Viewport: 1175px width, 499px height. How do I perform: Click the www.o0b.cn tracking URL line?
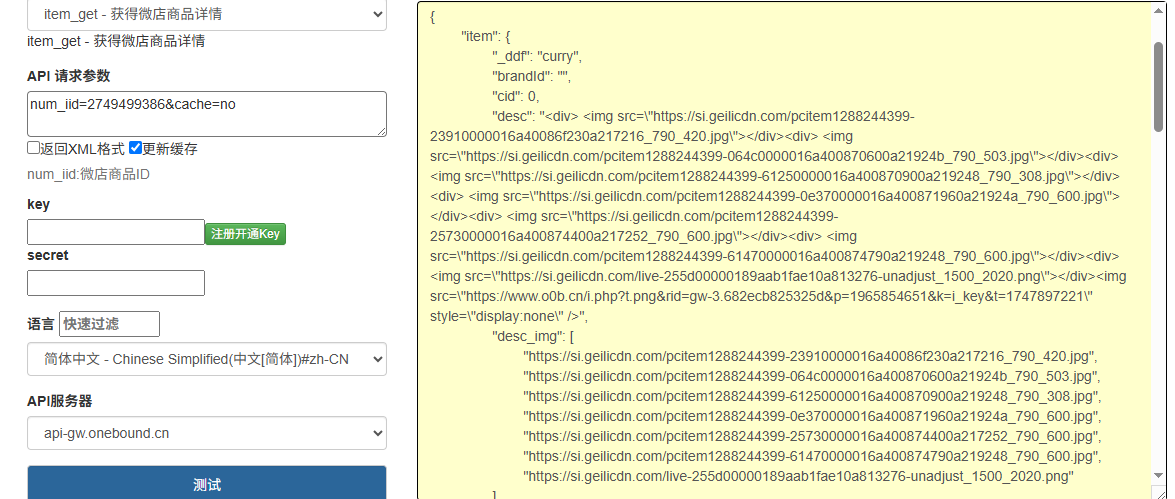coord(761,296)
